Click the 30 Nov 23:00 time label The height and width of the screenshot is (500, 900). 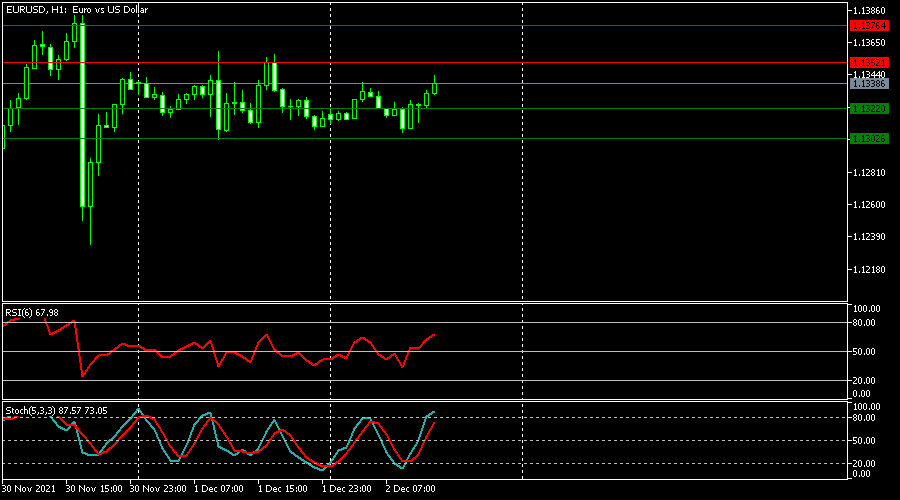158,489
